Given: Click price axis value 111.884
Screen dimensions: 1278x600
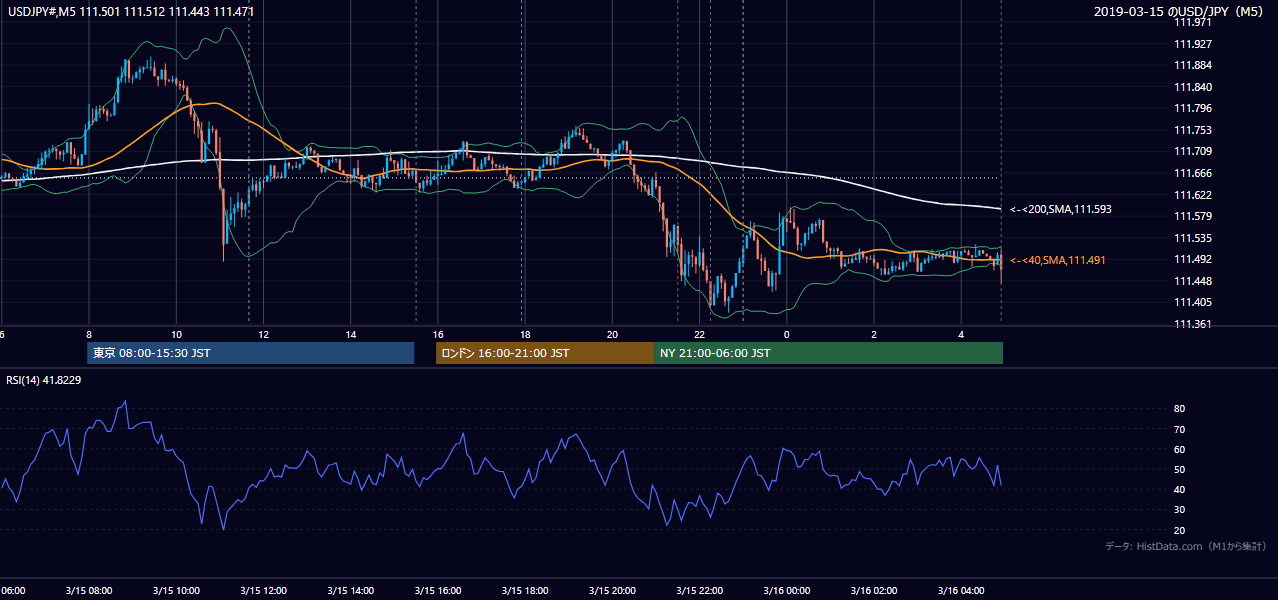Looking at the screenshot, I should point(1193,66).
